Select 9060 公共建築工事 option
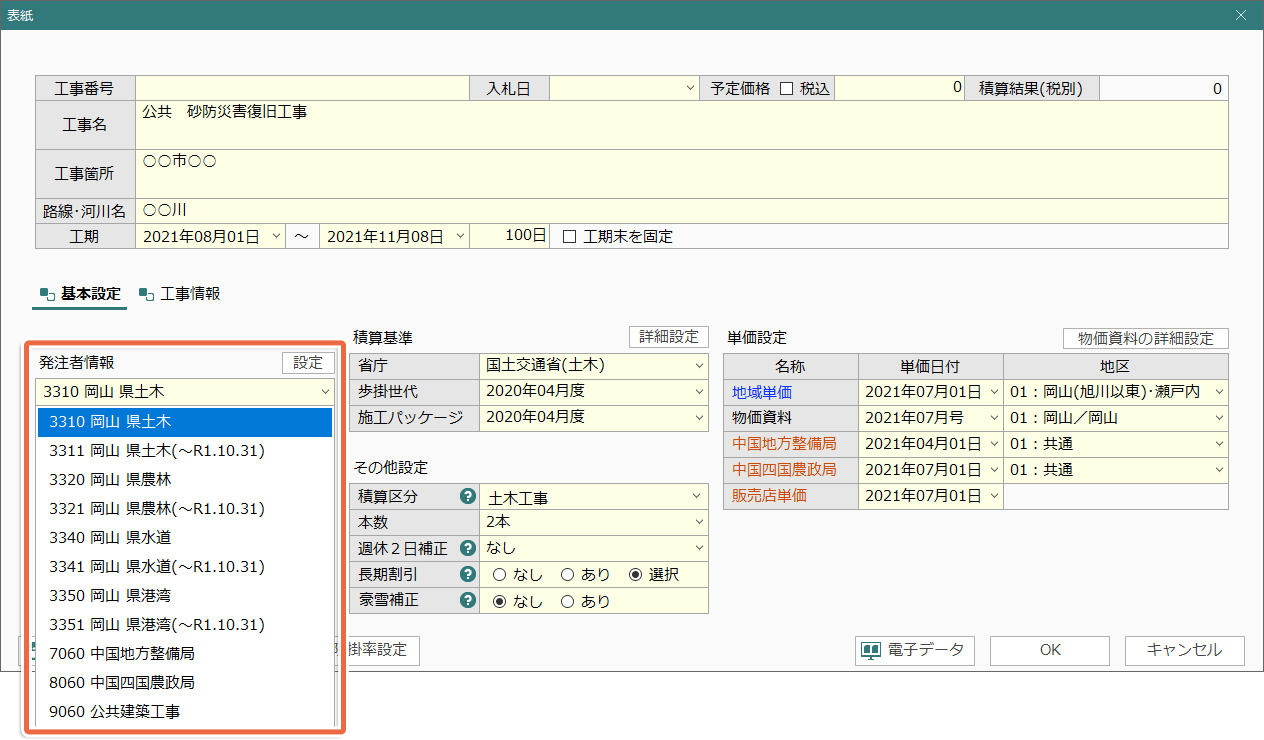 [185, 712]
